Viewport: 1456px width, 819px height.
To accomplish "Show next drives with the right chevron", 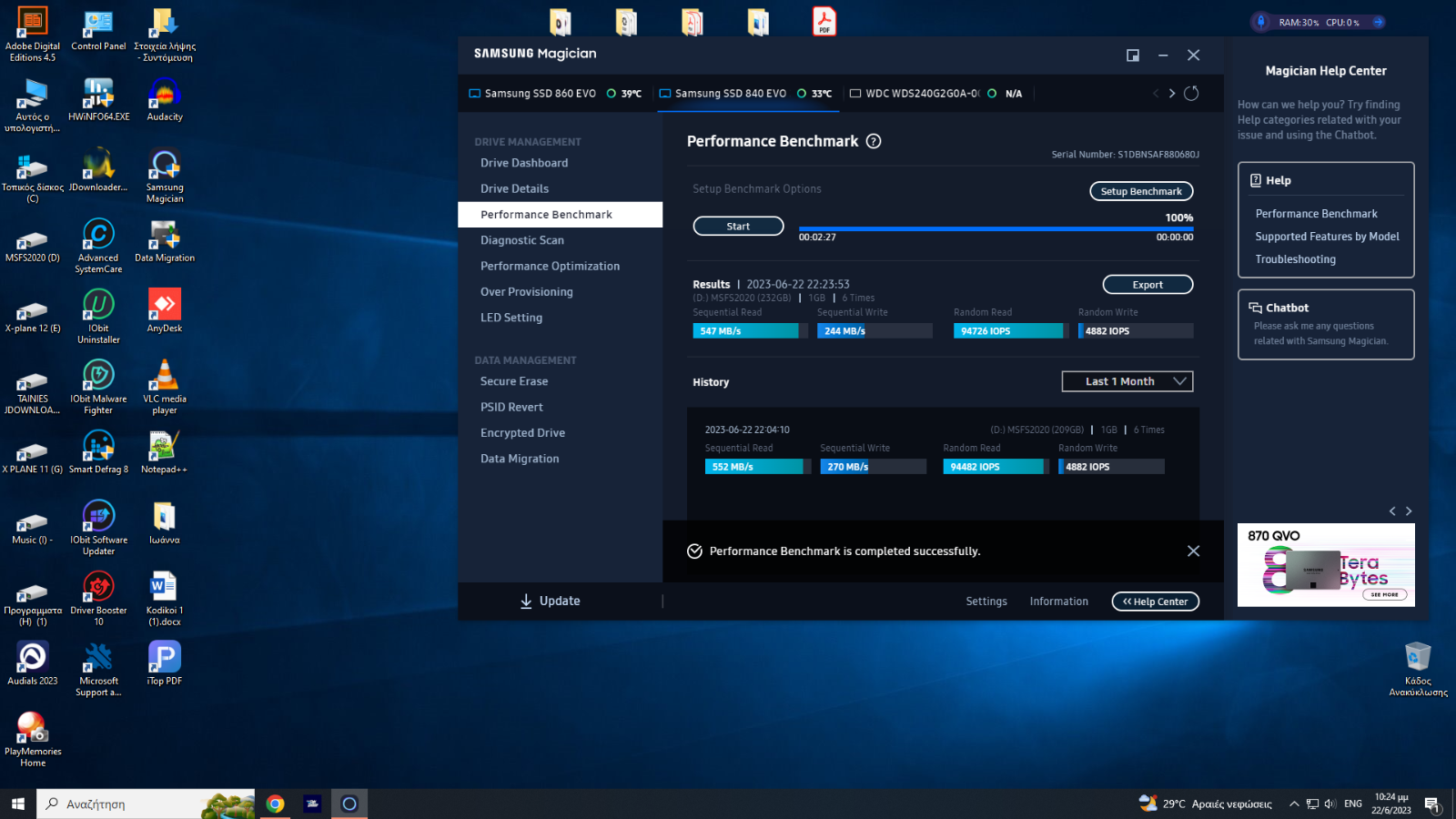I will (x=1172, y=93).
